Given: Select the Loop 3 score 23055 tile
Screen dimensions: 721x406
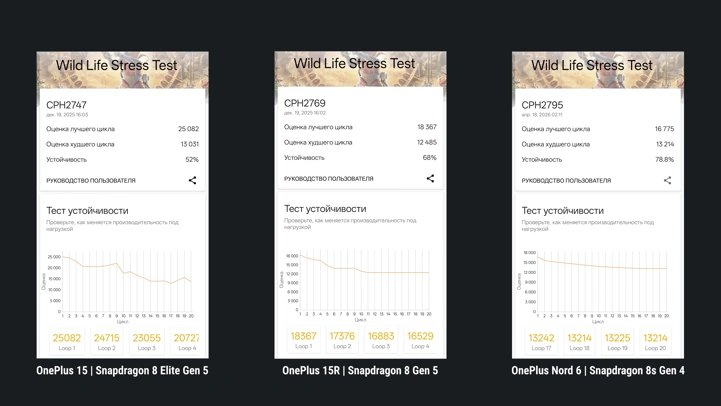Looking at the screenshot, I should pos(147,341).
